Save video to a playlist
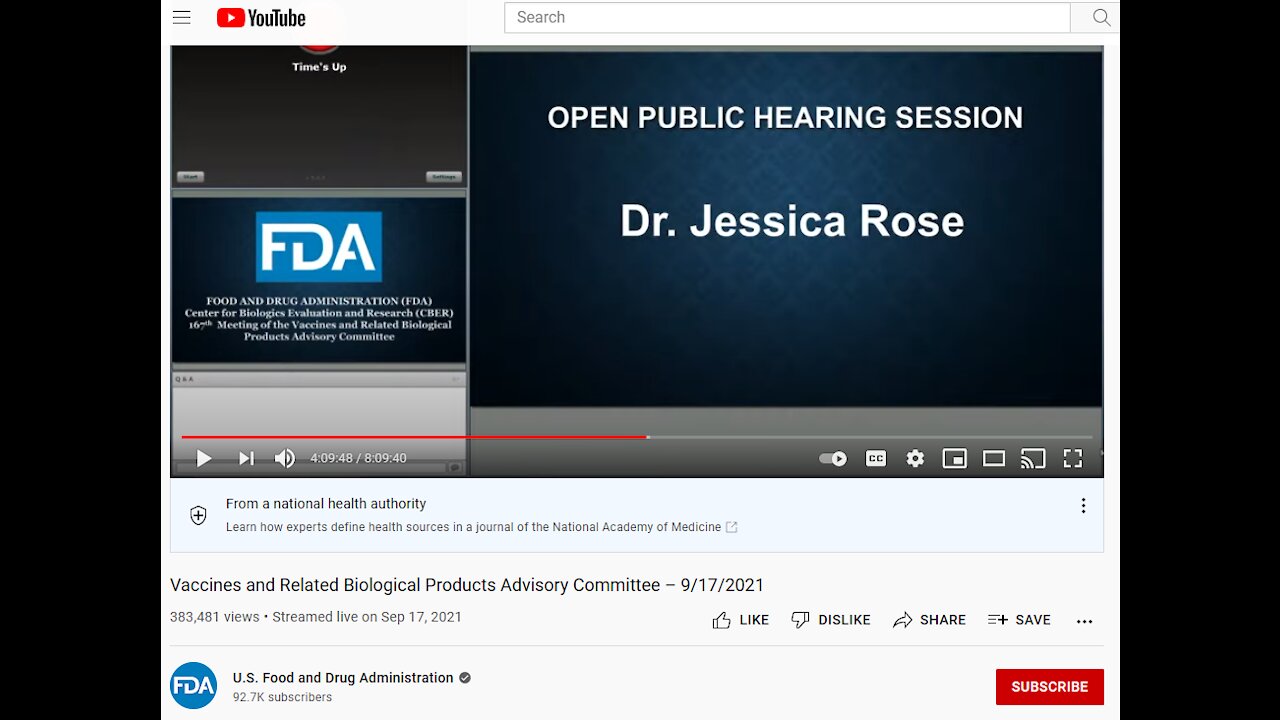The width and height of the screenshot is (1280, 720). tap(1019, 620)
